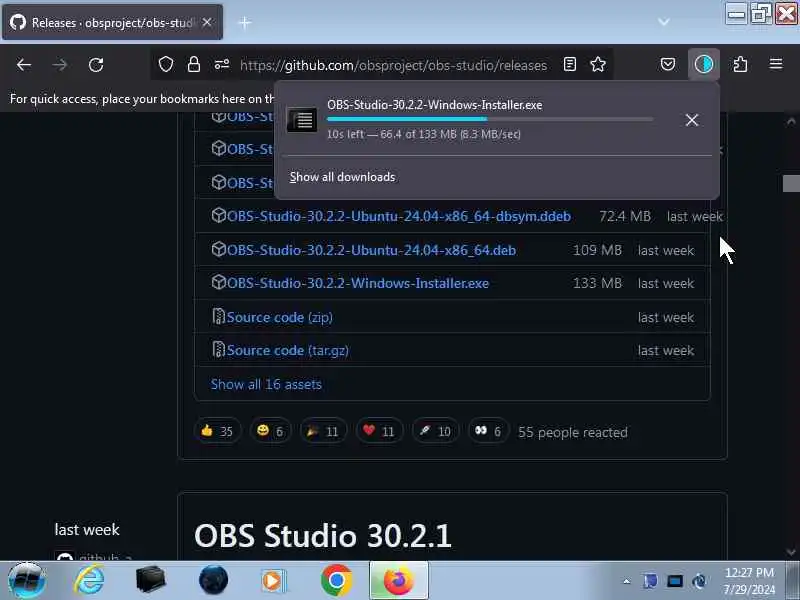
Task: Toggle the heart reaction with 11
Action: [x=379, y=431]
